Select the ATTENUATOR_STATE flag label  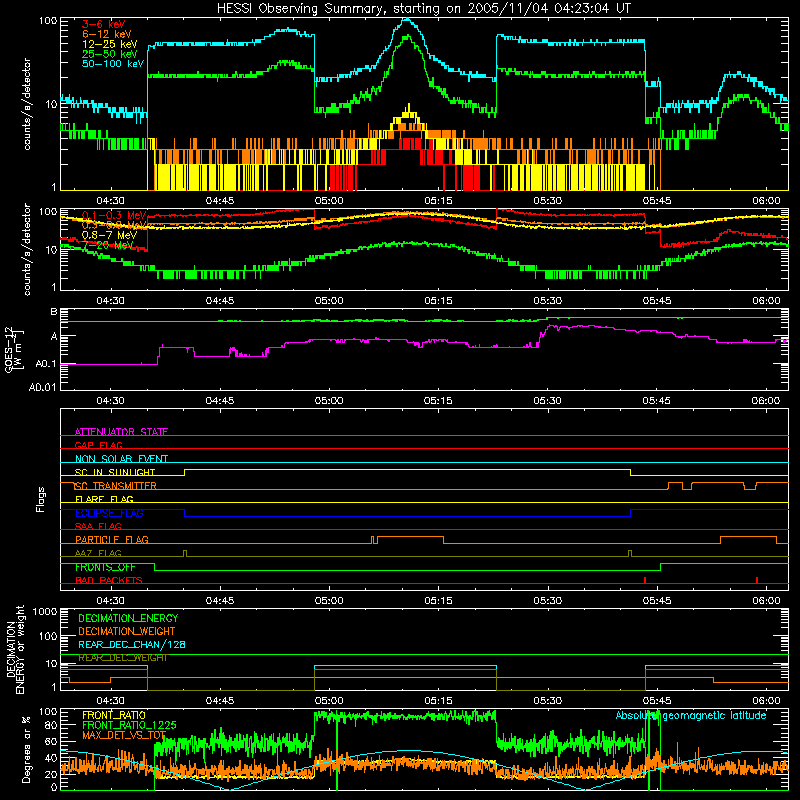point(121,432)
